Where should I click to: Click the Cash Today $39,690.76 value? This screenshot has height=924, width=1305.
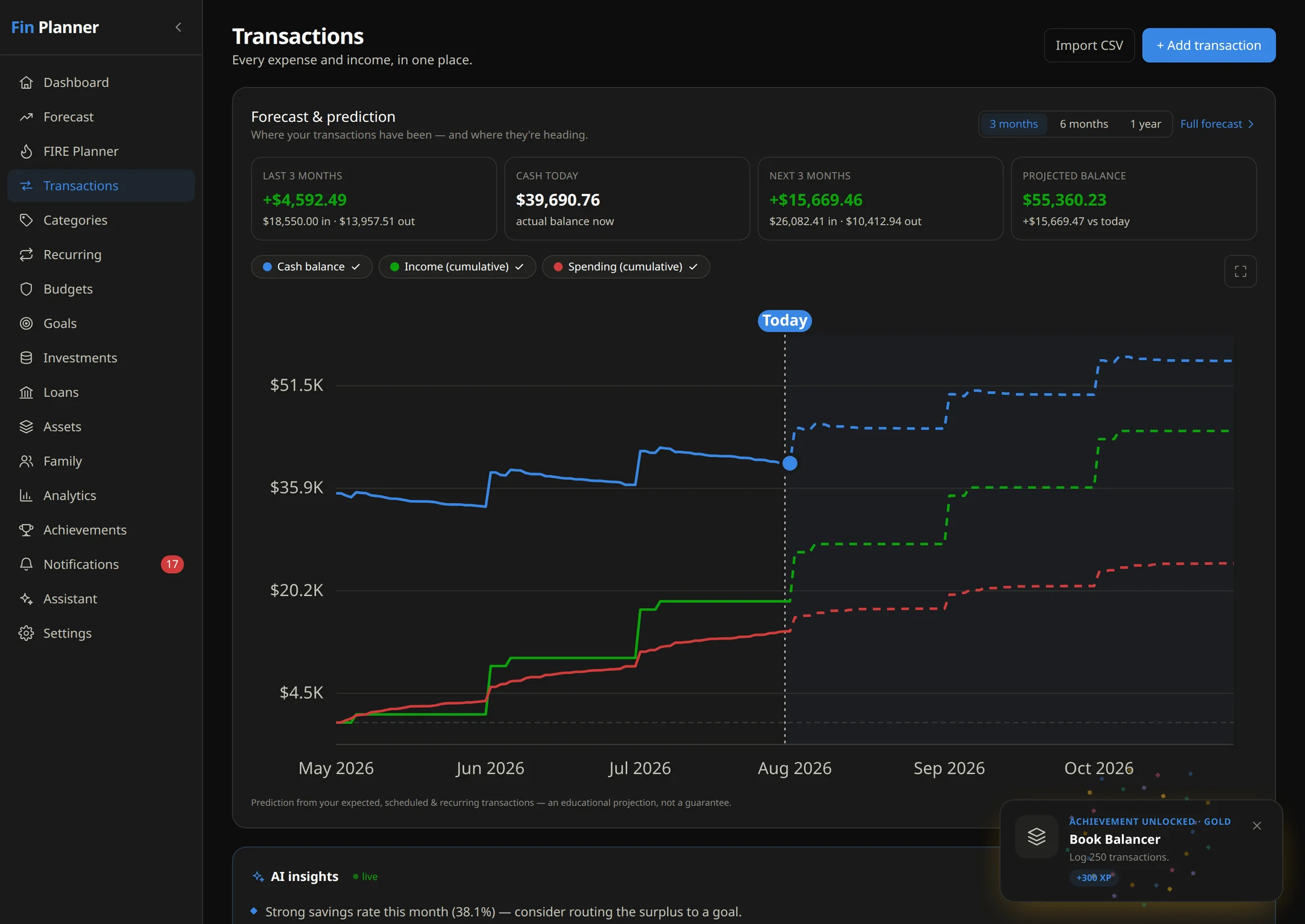[558, 200]
